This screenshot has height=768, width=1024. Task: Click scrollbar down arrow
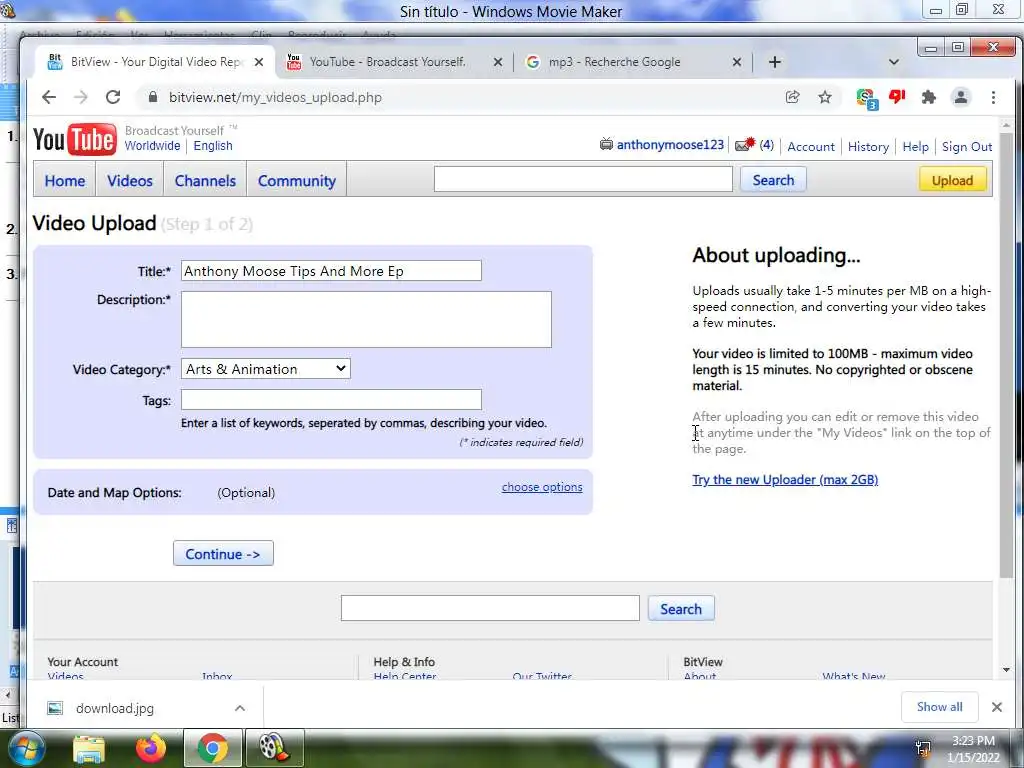[x=1006, y=670]
